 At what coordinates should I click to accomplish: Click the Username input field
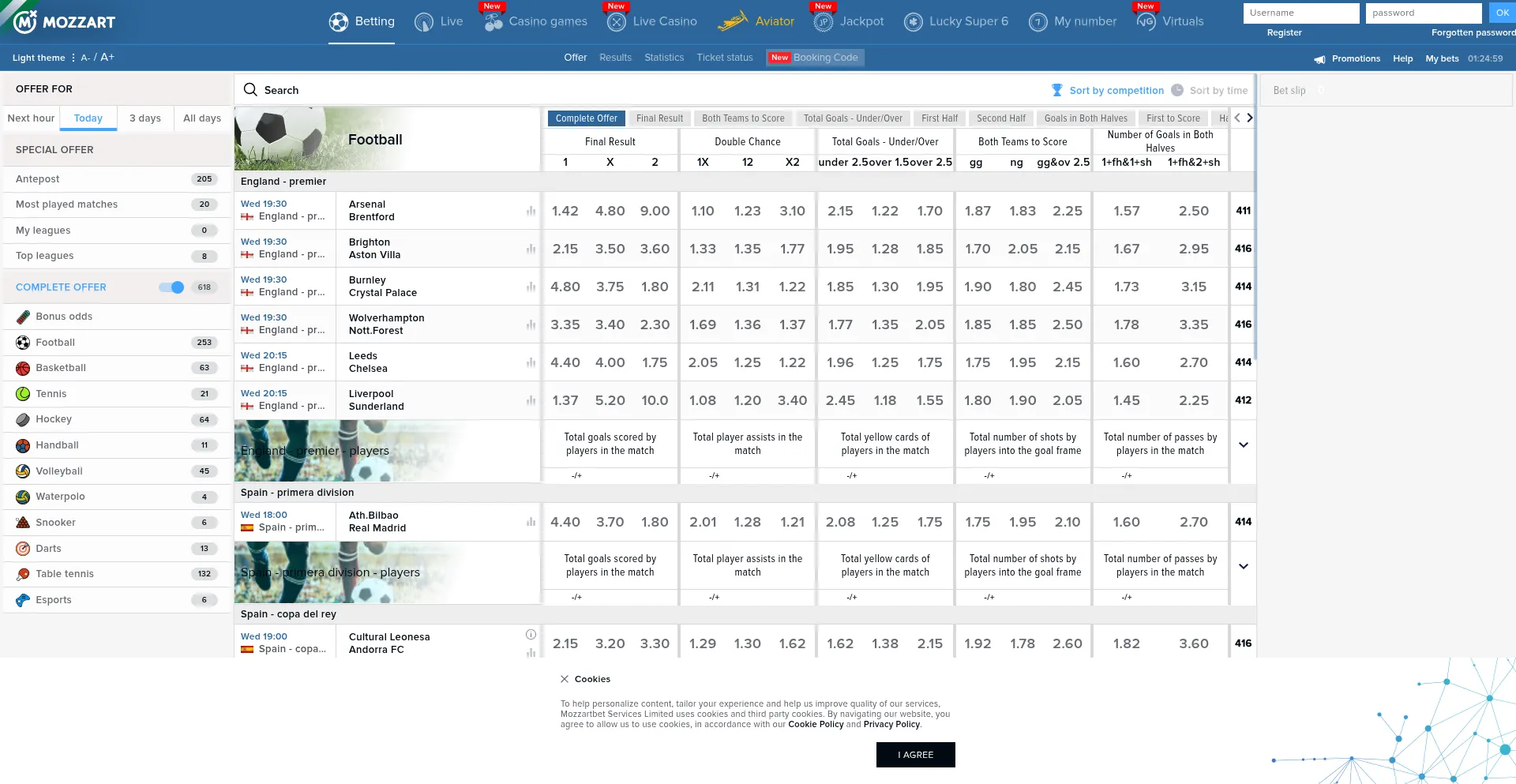tap(1300, 13)
